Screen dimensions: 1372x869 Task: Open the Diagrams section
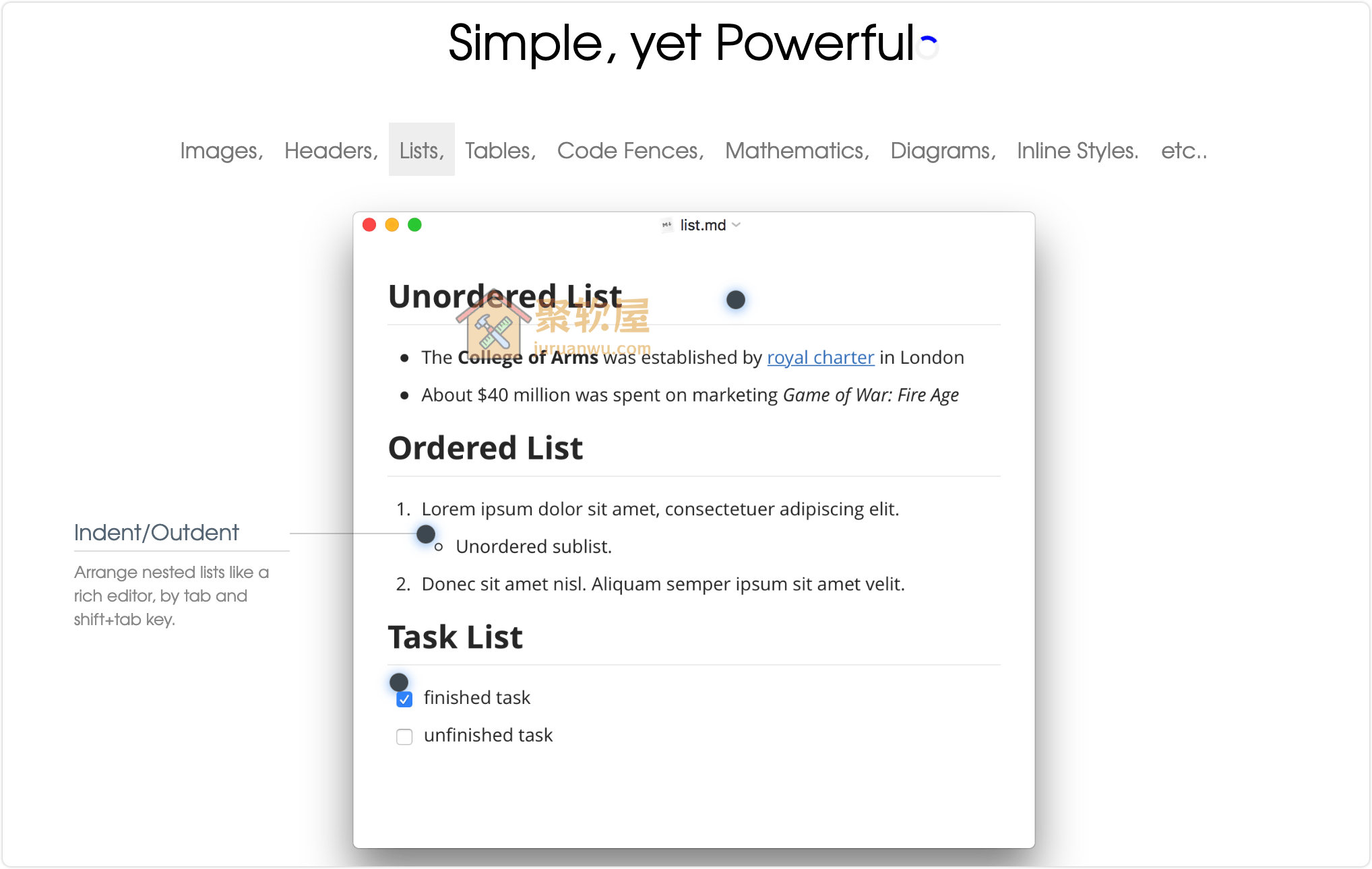pyautogui.click(x=943, y=150)
